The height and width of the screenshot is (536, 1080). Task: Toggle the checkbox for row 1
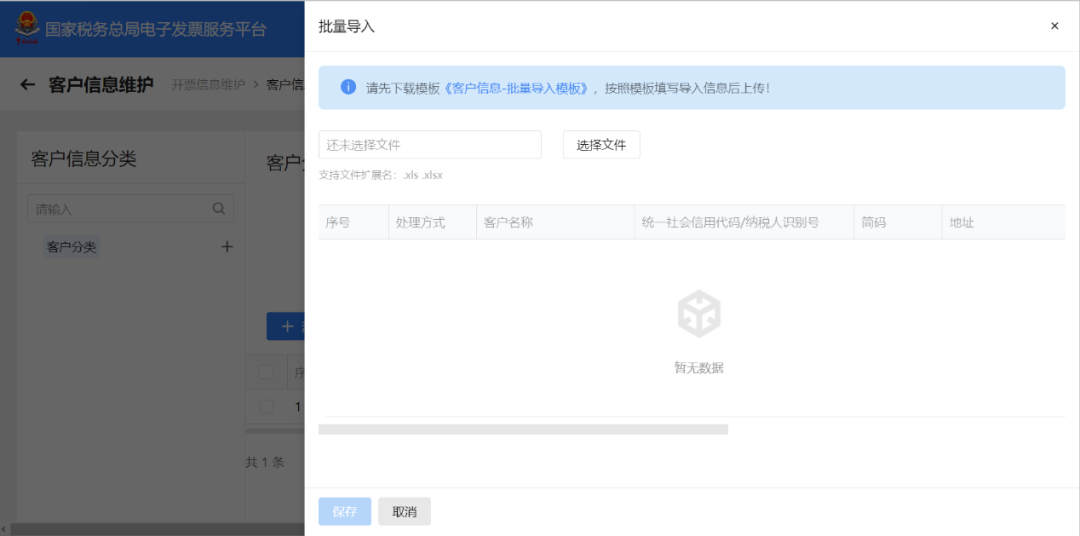click(266, 406)
